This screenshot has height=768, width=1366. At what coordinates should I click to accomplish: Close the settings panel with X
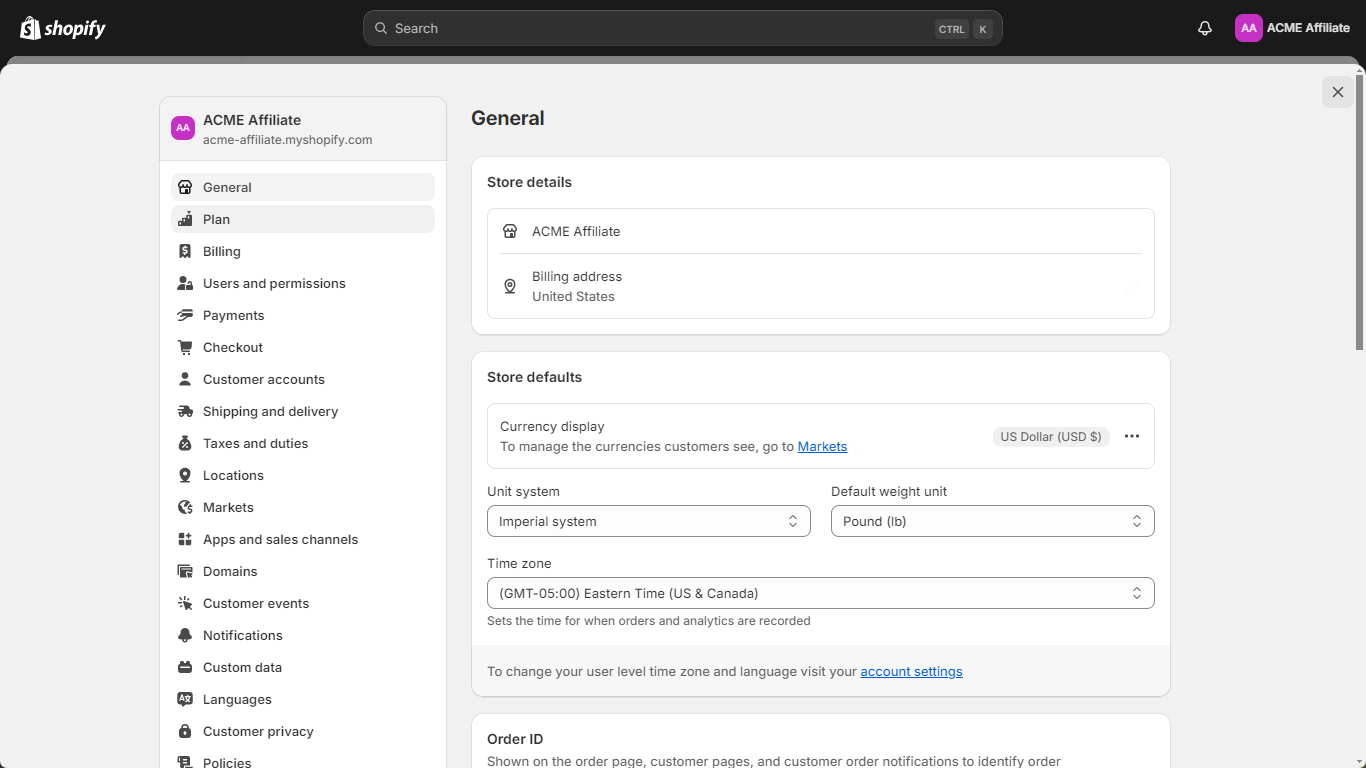1338,92
